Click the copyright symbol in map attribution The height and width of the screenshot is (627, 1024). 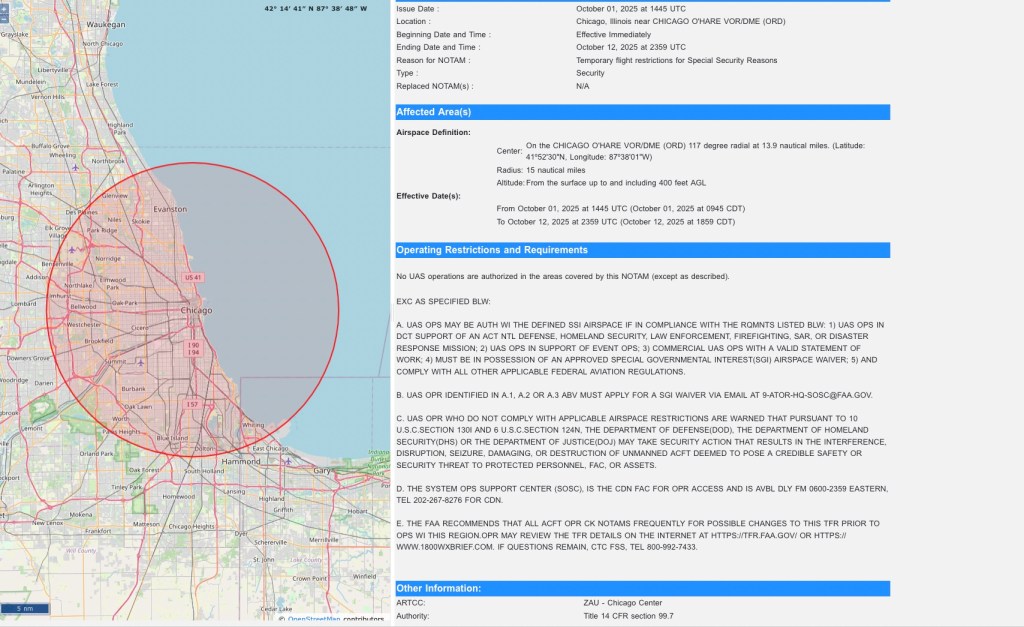pos(282,619)
